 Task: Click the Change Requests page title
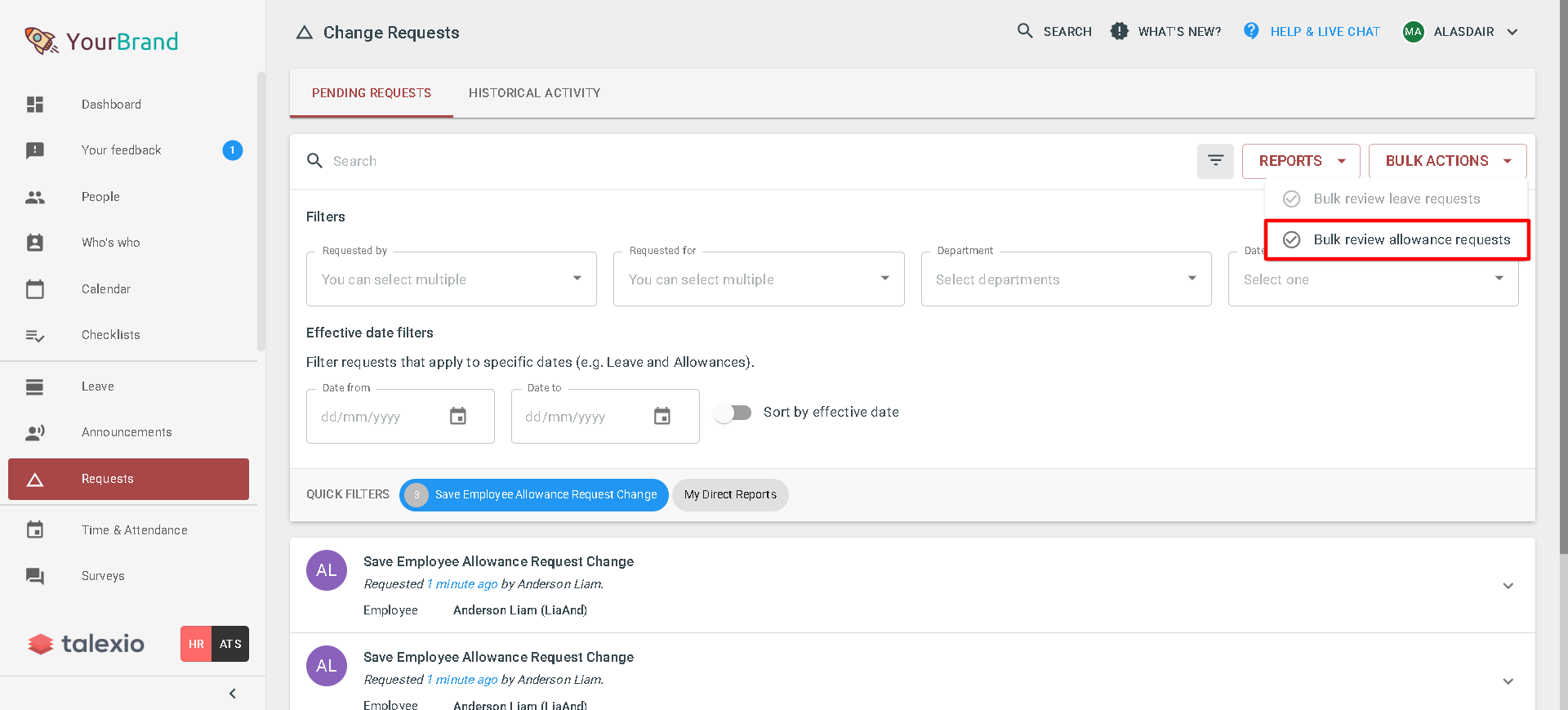click(x=391, y=33)
